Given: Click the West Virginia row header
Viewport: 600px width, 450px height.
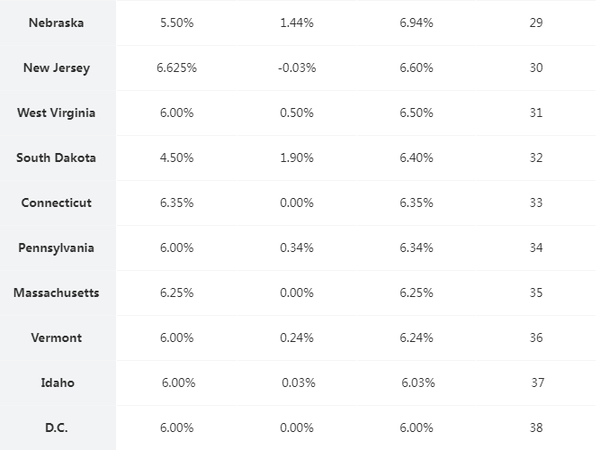Looking at the screenshot, I should click(56, 112).
